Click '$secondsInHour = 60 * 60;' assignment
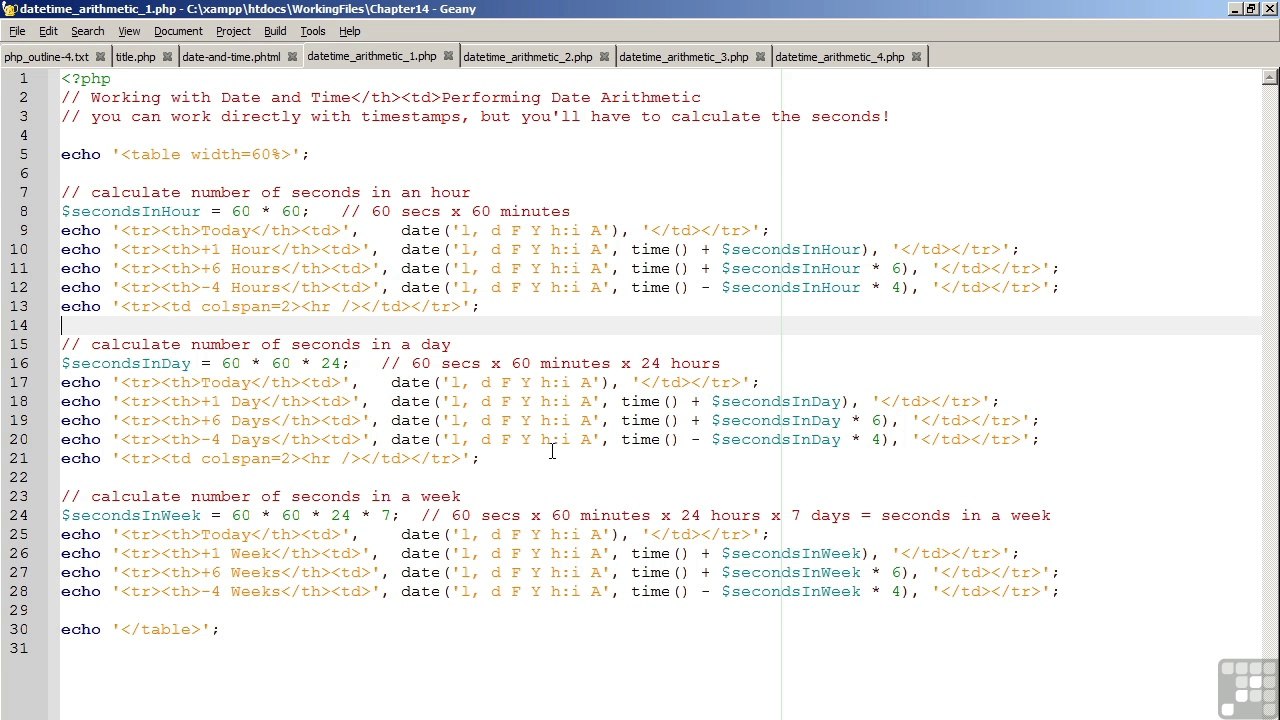This screenshot has width=1280, height=720. tap(185, 211)
